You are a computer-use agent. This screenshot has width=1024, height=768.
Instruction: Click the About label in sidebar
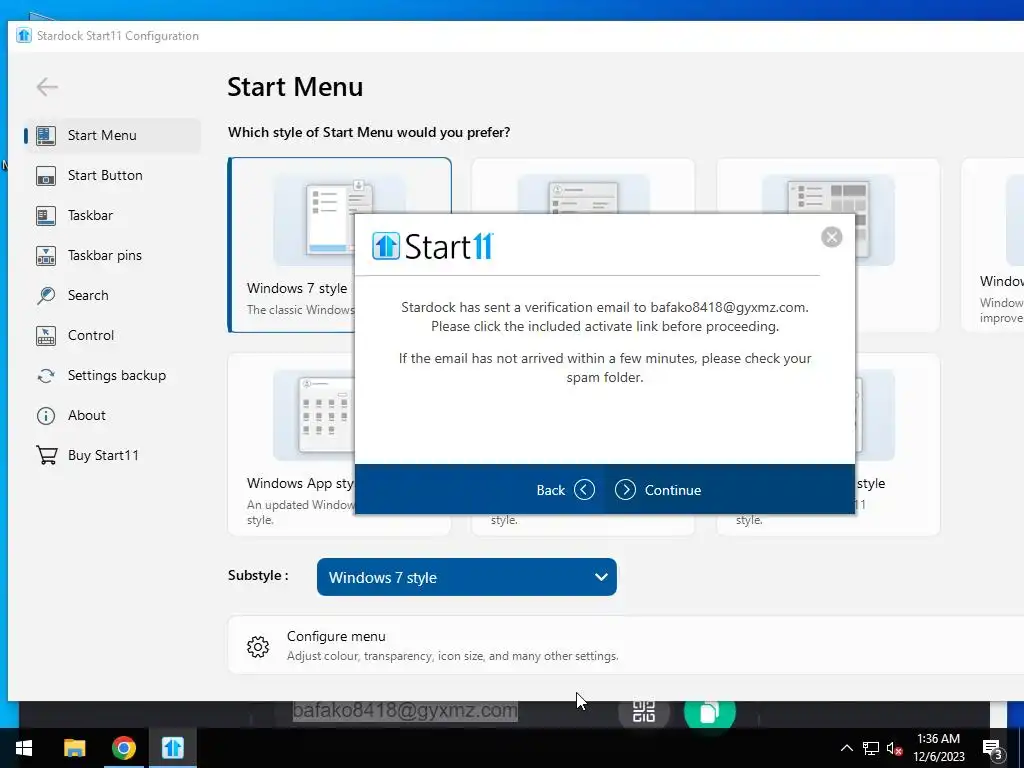point(87,415)
